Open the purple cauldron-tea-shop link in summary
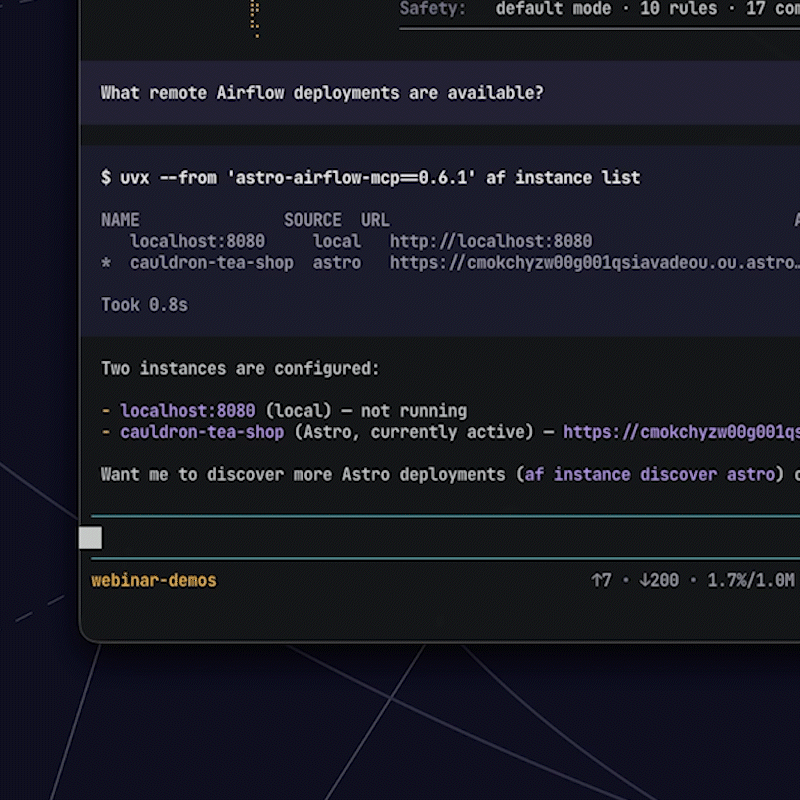 coord(202,432)
